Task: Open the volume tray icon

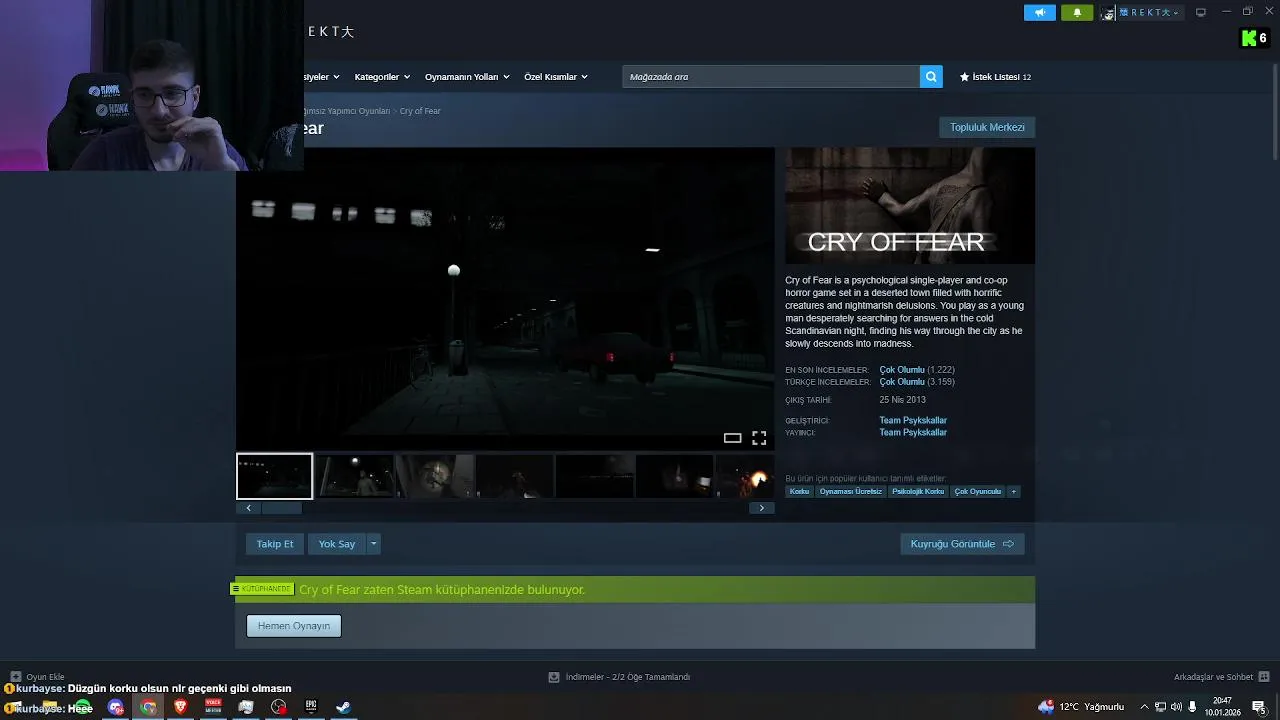Action: click(1176, 707)
